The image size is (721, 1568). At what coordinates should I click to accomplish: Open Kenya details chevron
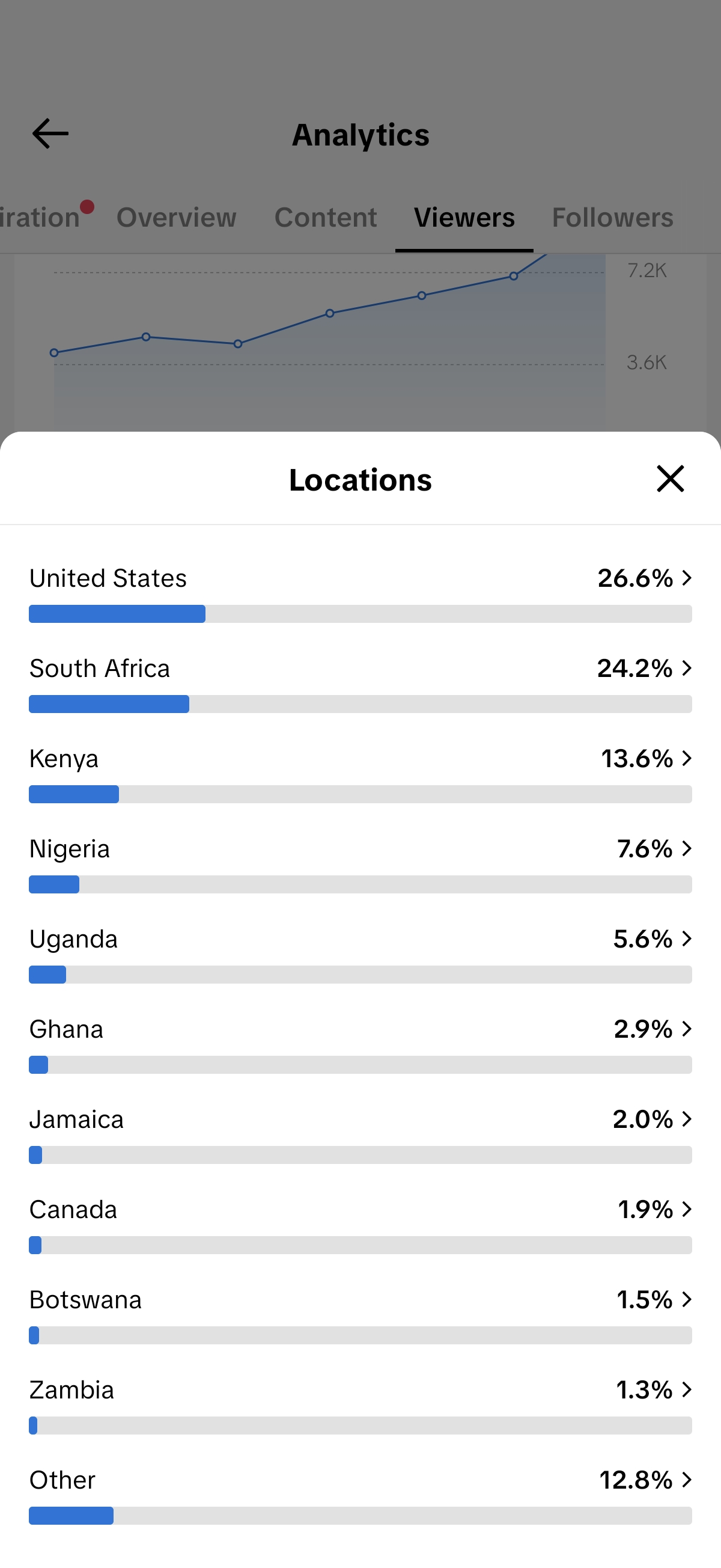click(x=687, y=758)
